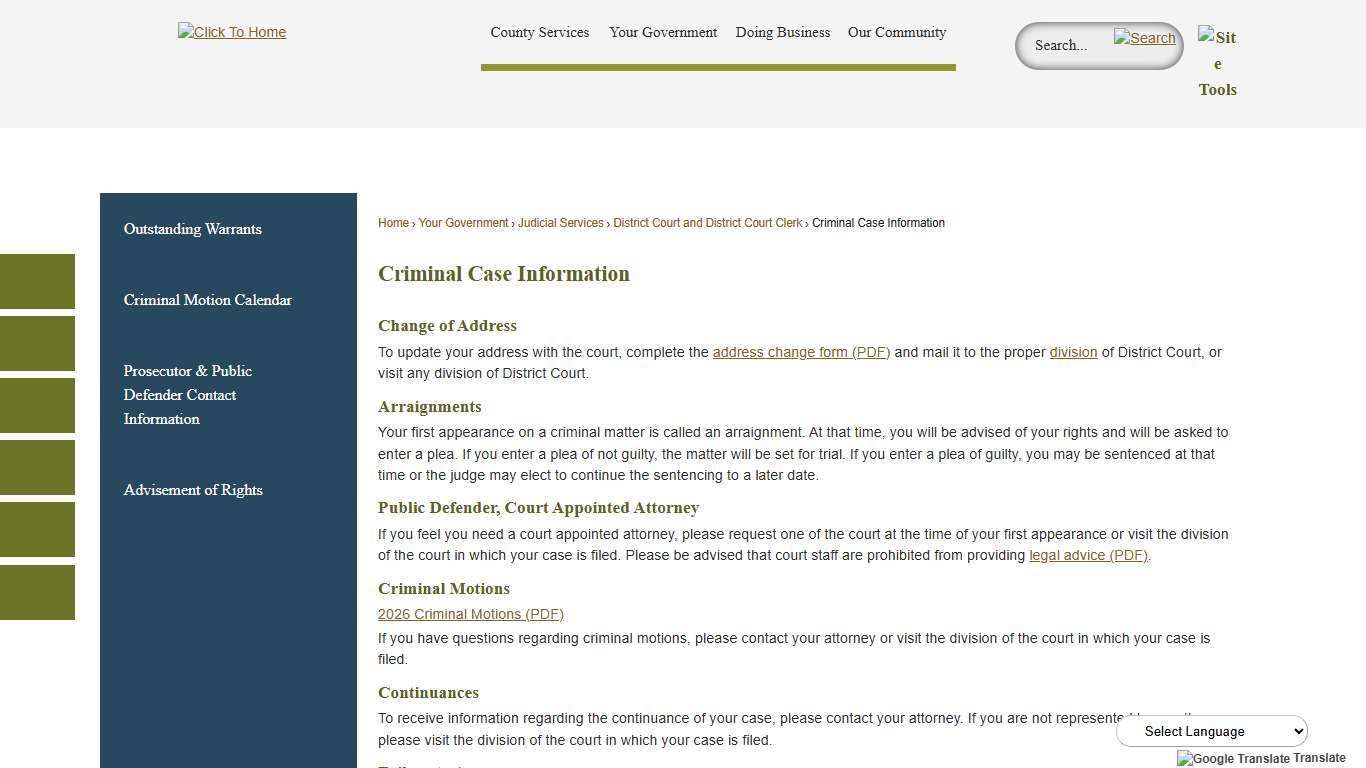Open the 2026 Criminal Motions PDF
Screen dimensions: 1366x768
click(x=471, y=614)
